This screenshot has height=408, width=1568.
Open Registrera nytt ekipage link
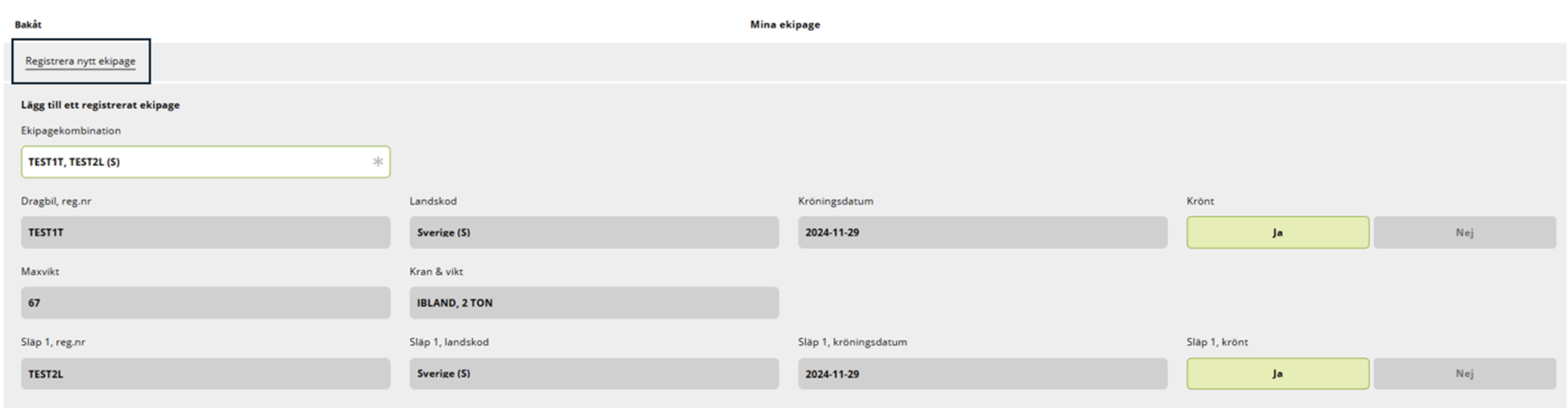click(x=80, y=61)
